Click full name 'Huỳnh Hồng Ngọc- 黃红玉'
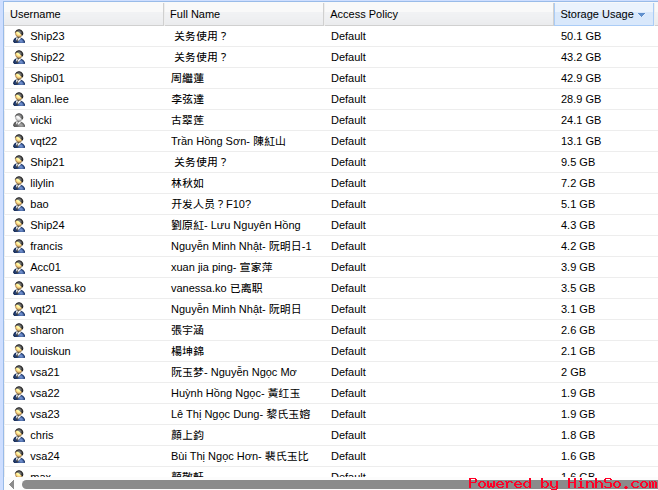This screenshot has height=490, width=658. (x=235, y=393)
